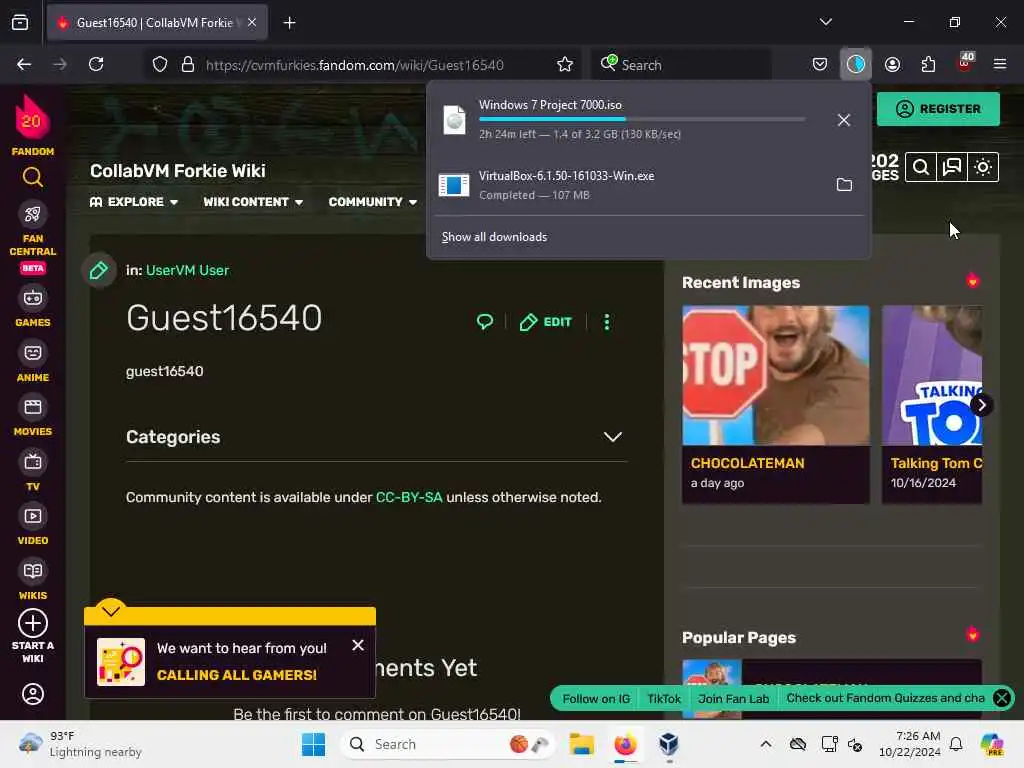
Task: Click the extension icon with the 40 badge
Action: [965, 63]
